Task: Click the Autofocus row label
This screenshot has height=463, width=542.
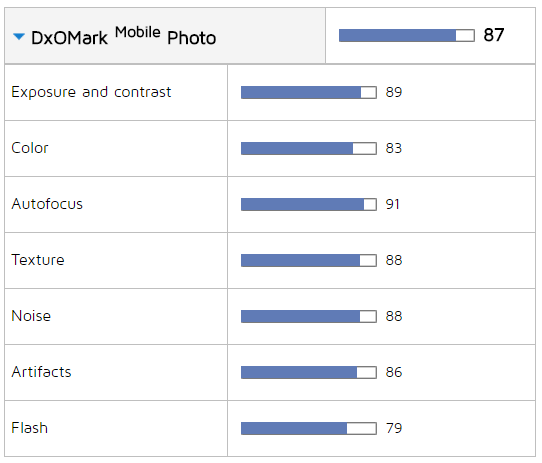Action: pos(47,204)
